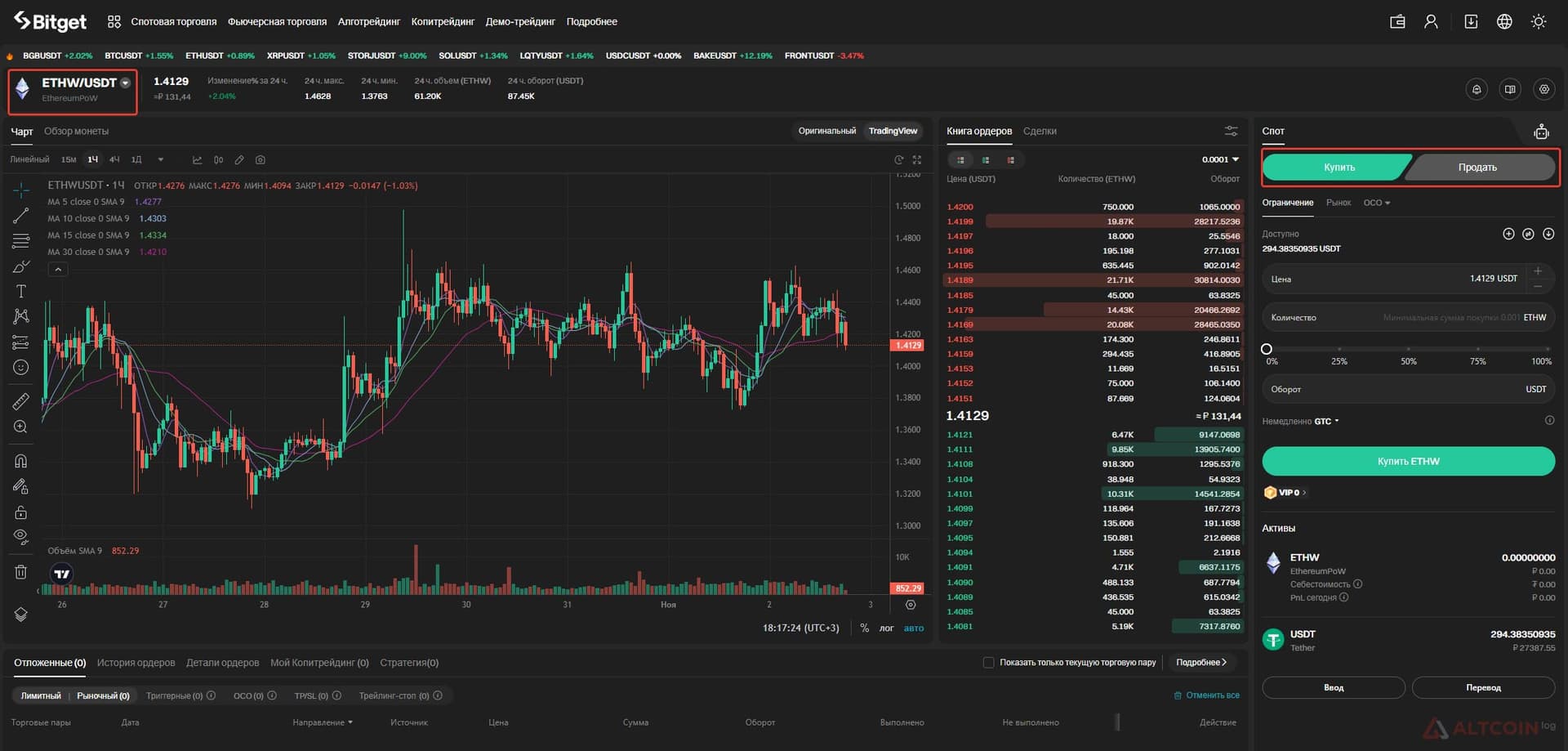The image size is (1568, 751).
Task: Click the amount percentage slider handle
Action: (x=1267, y=349)
